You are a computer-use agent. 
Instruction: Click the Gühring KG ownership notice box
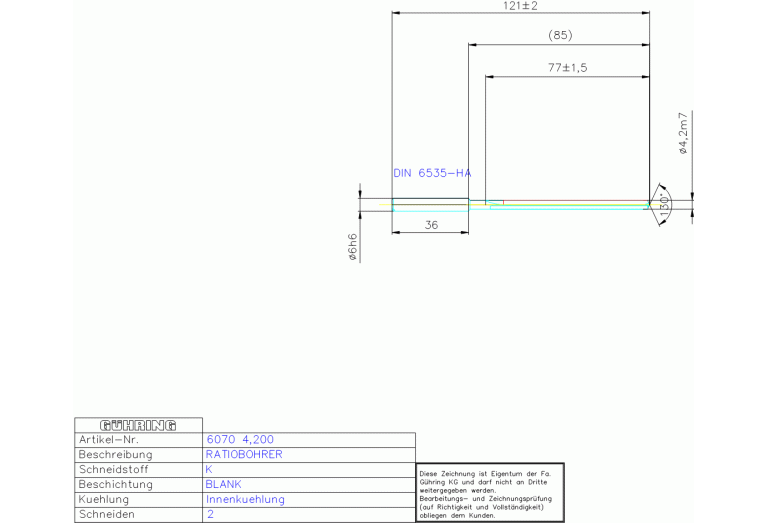490,492
